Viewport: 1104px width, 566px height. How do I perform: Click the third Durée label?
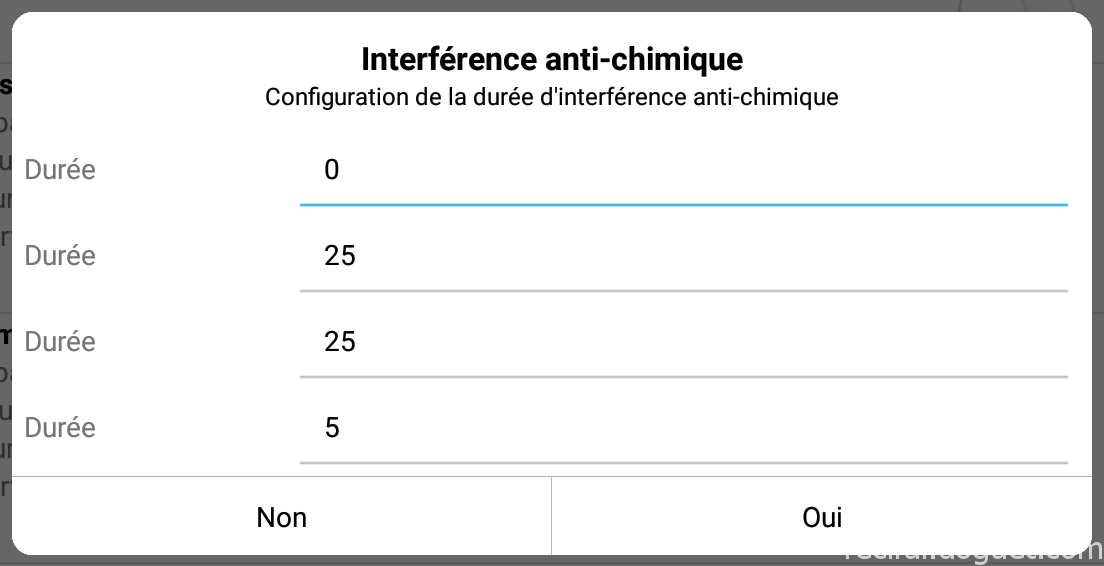point(60,341)
